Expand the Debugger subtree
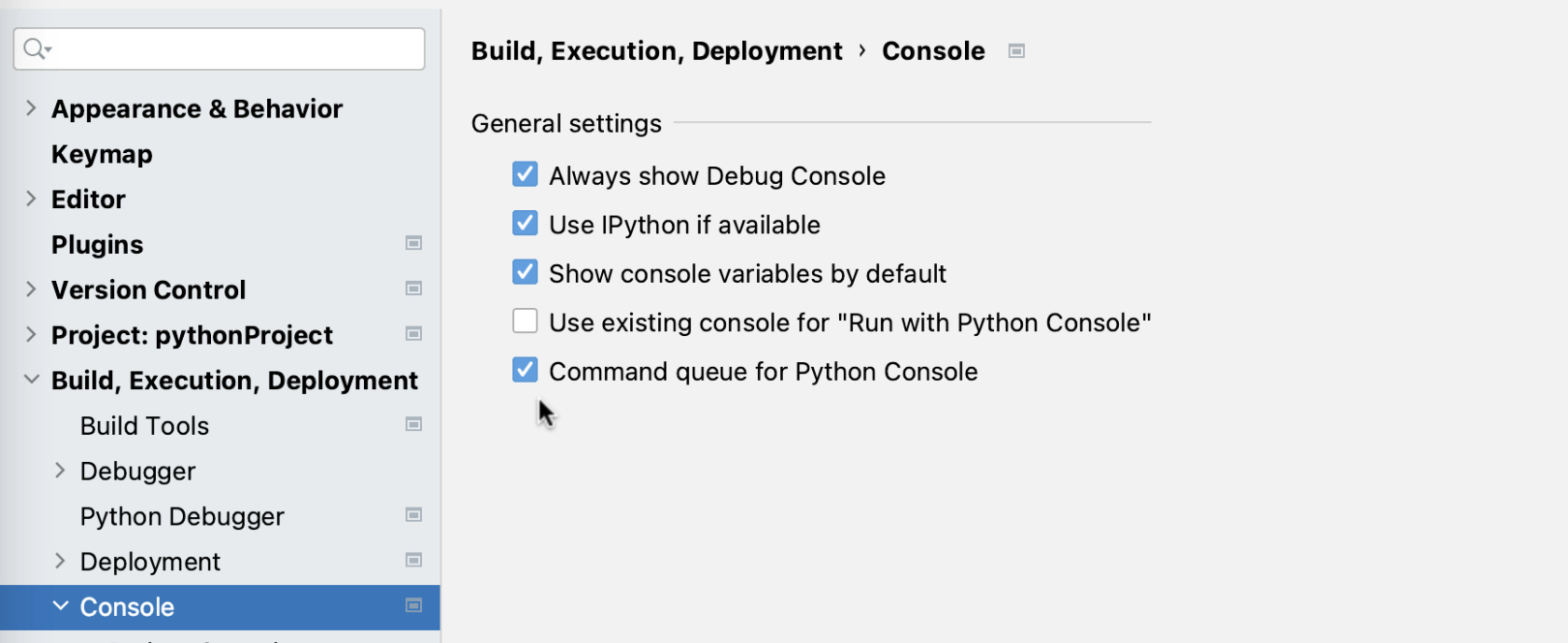Viewport: 1568px width, 643px height. click(x=60, y=471)
